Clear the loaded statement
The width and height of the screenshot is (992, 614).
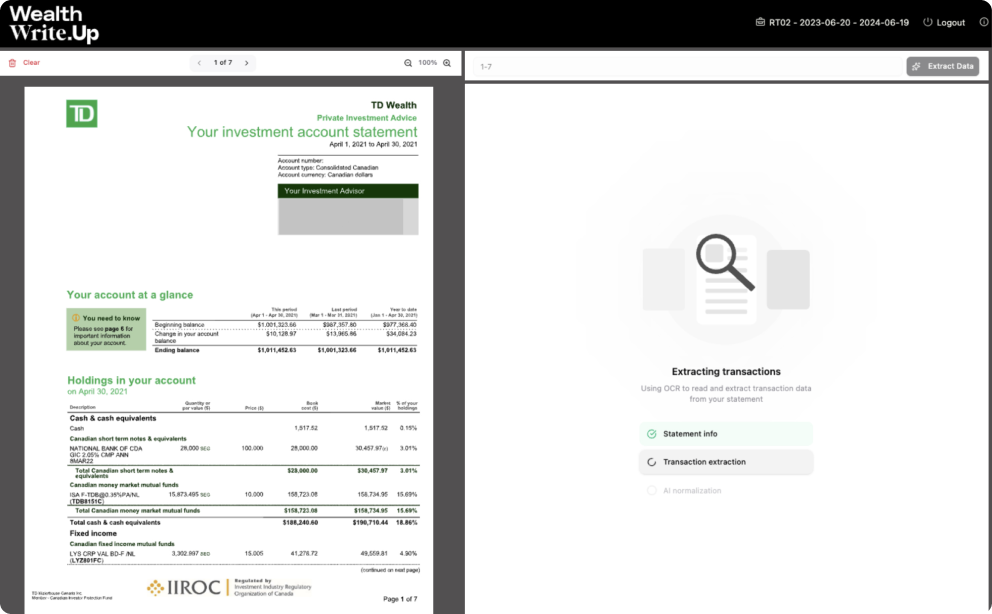pyautogui.click(x=25, y=63)
